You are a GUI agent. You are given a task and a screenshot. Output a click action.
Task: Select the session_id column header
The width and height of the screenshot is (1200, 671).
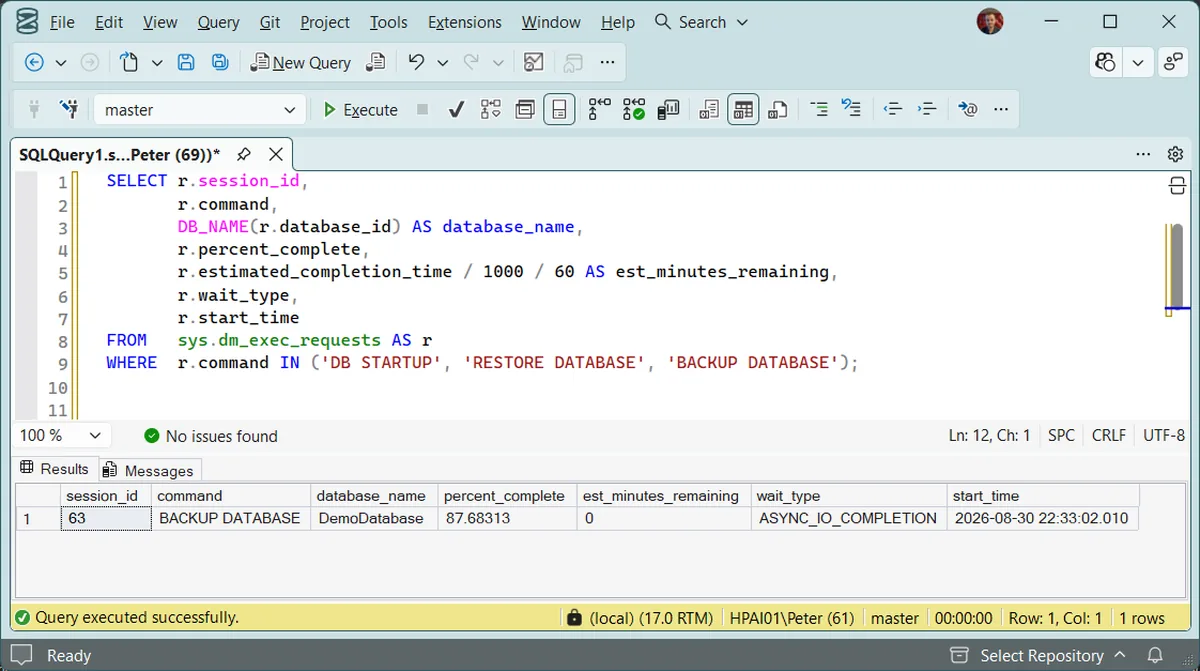pyautogui.click(x=105, y=495)
